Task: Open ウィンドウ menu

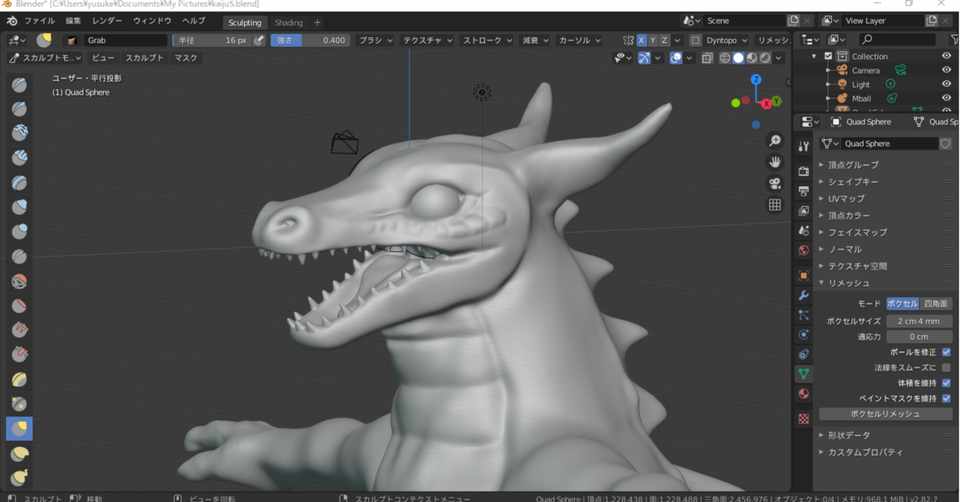Action: click(152, 21)
